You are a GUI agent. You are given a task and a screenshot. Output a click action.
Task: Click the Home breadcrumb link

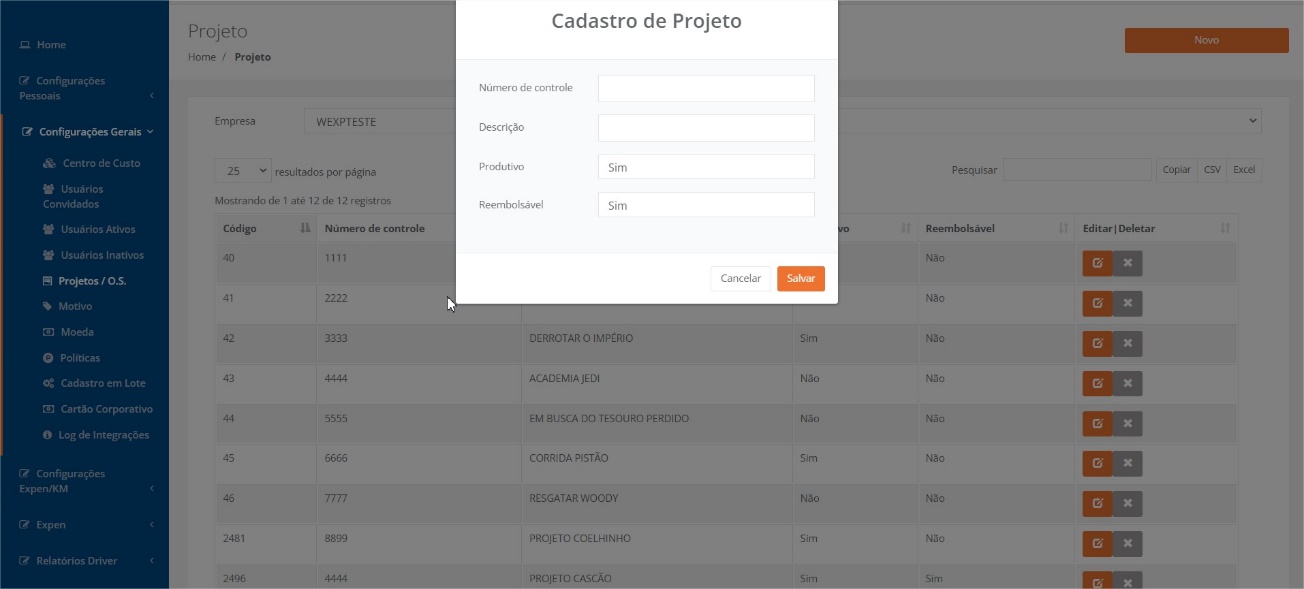202,57
